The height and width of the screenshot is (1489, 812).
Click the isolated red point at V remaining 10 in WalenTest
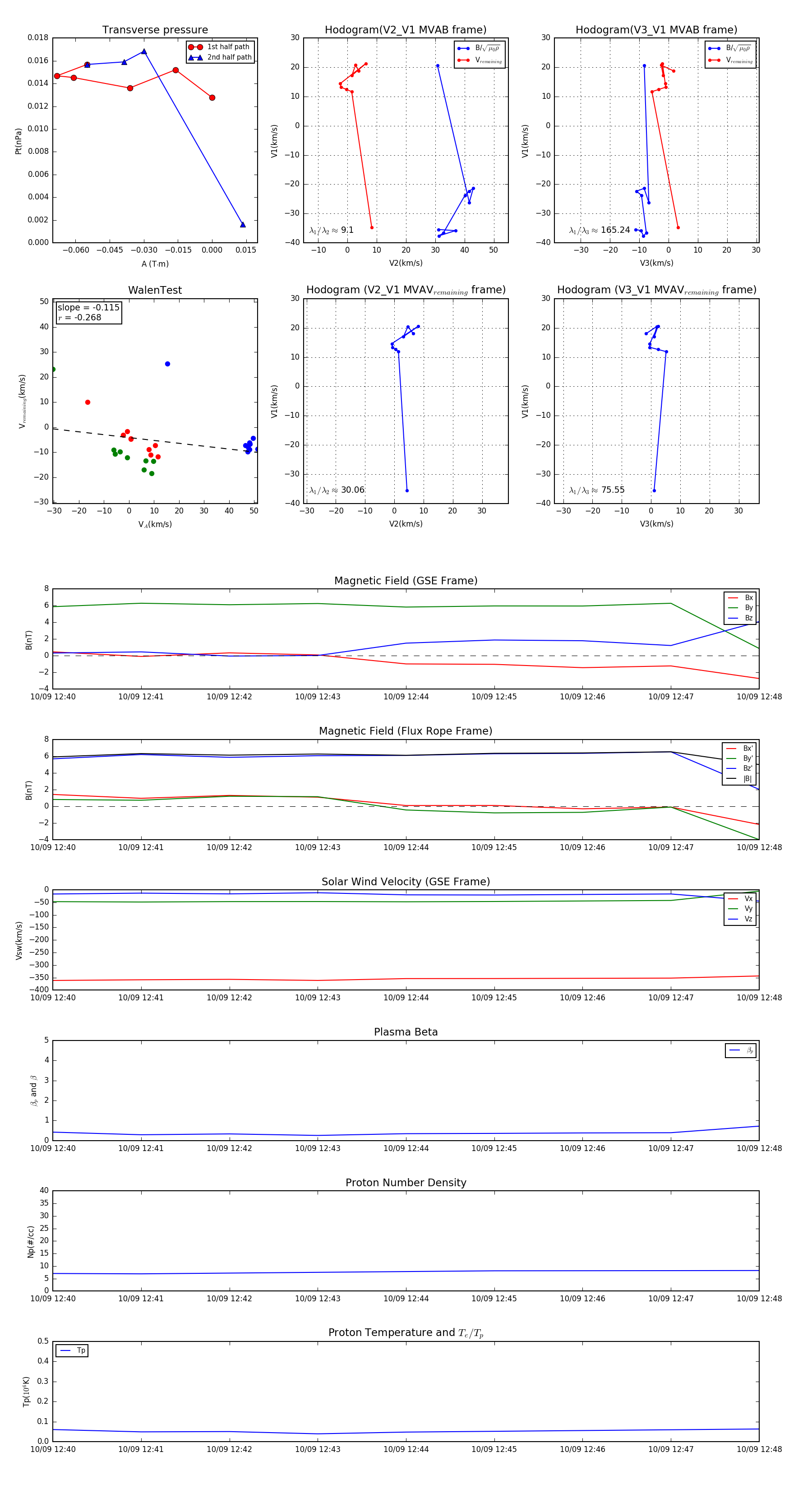88,402
